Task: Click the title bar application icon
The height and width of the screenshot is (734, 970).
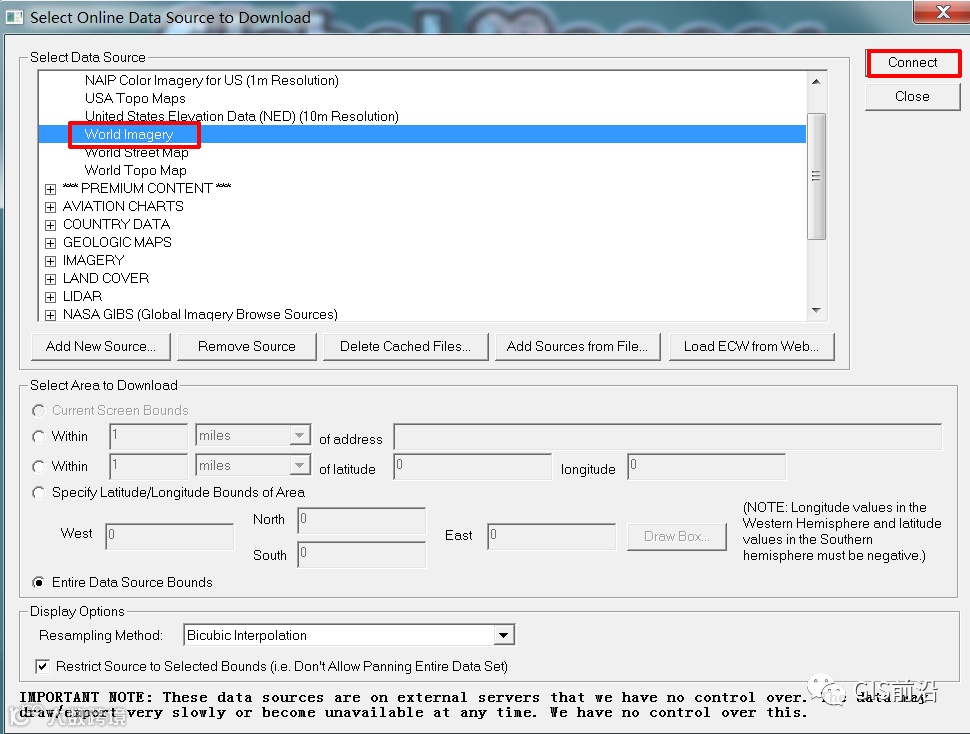Action: point(14,17)
